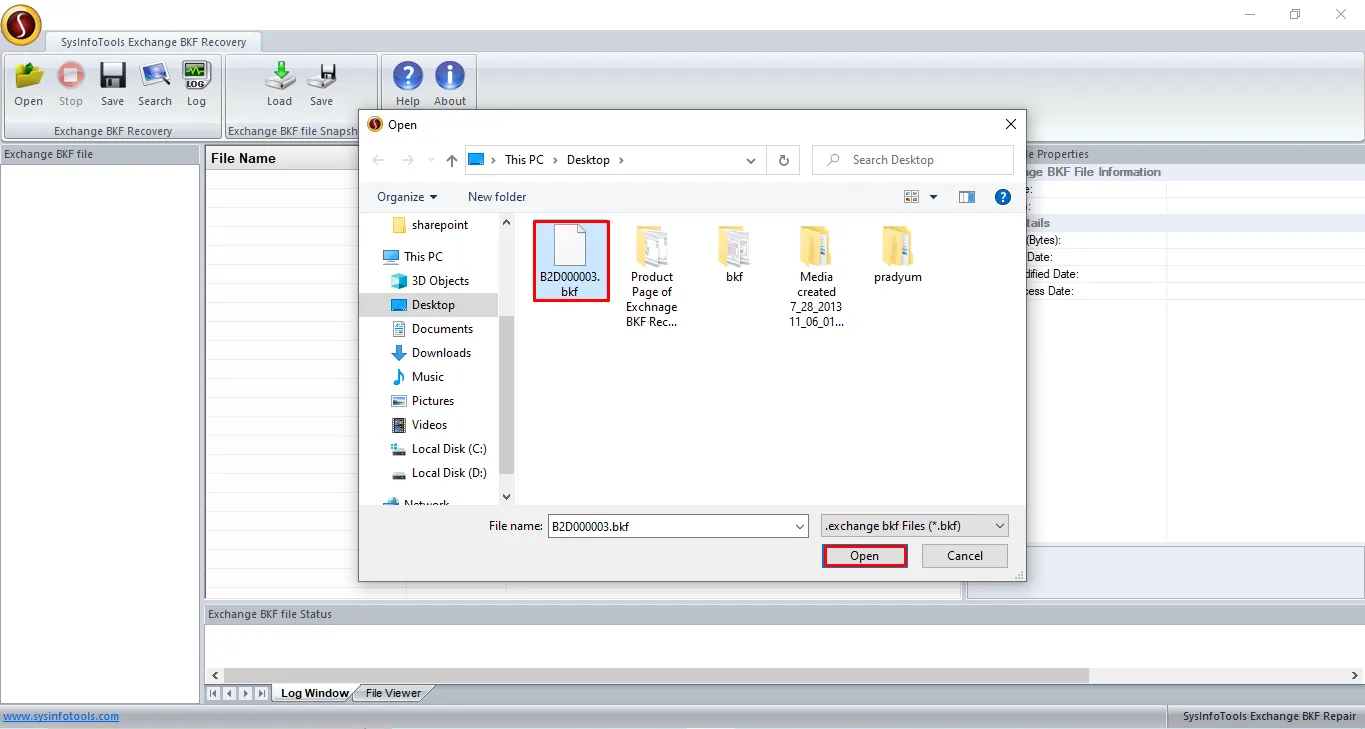The height and width of the screenshot is (729, 1365).
Task: Refresh the Desktop folder listing
Action: pyautogui.click(x=783, y=160)
